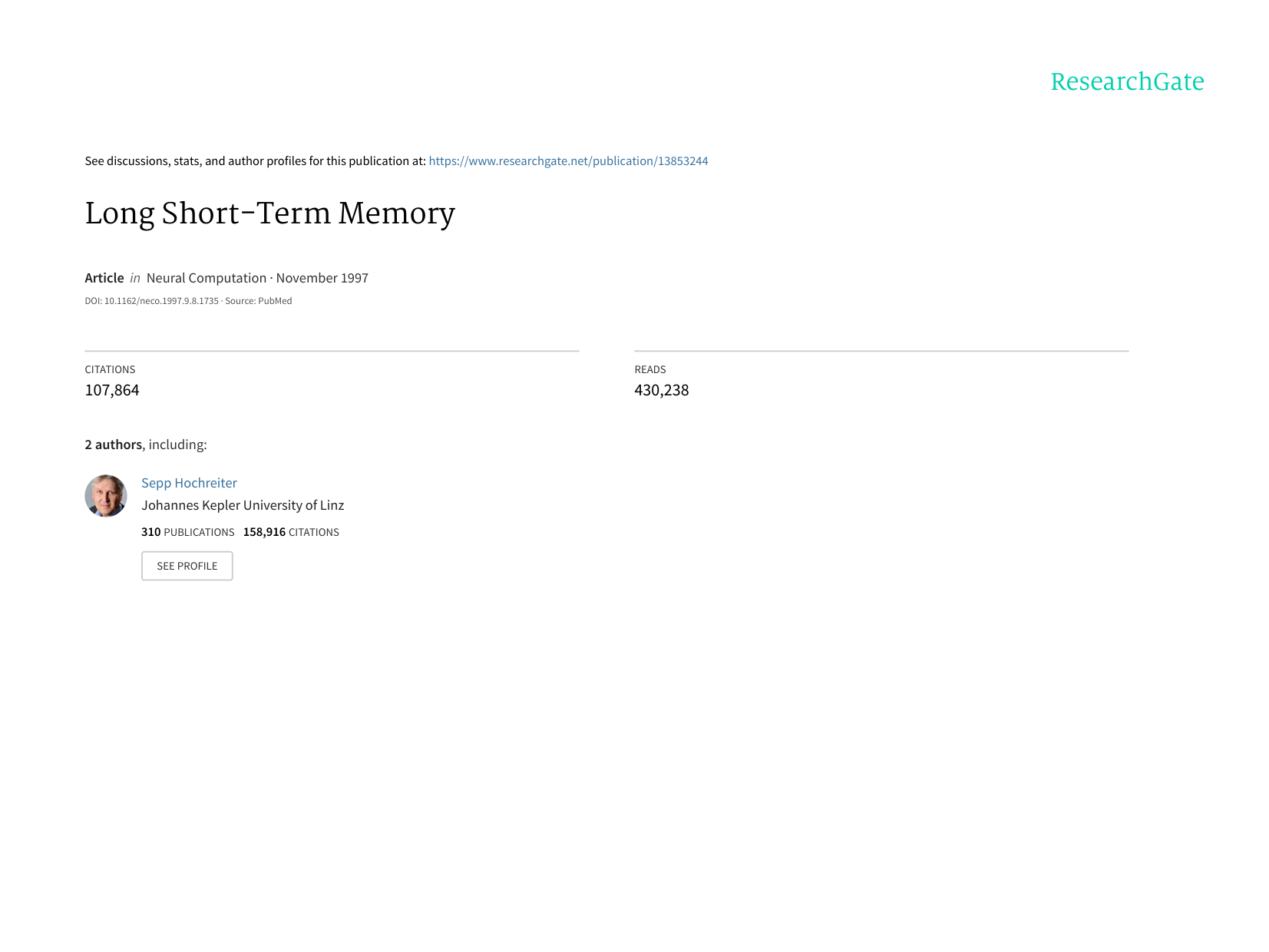Click the Long Short-Term Memory title
1269x952 pixels.
click(x=269, y=213)
